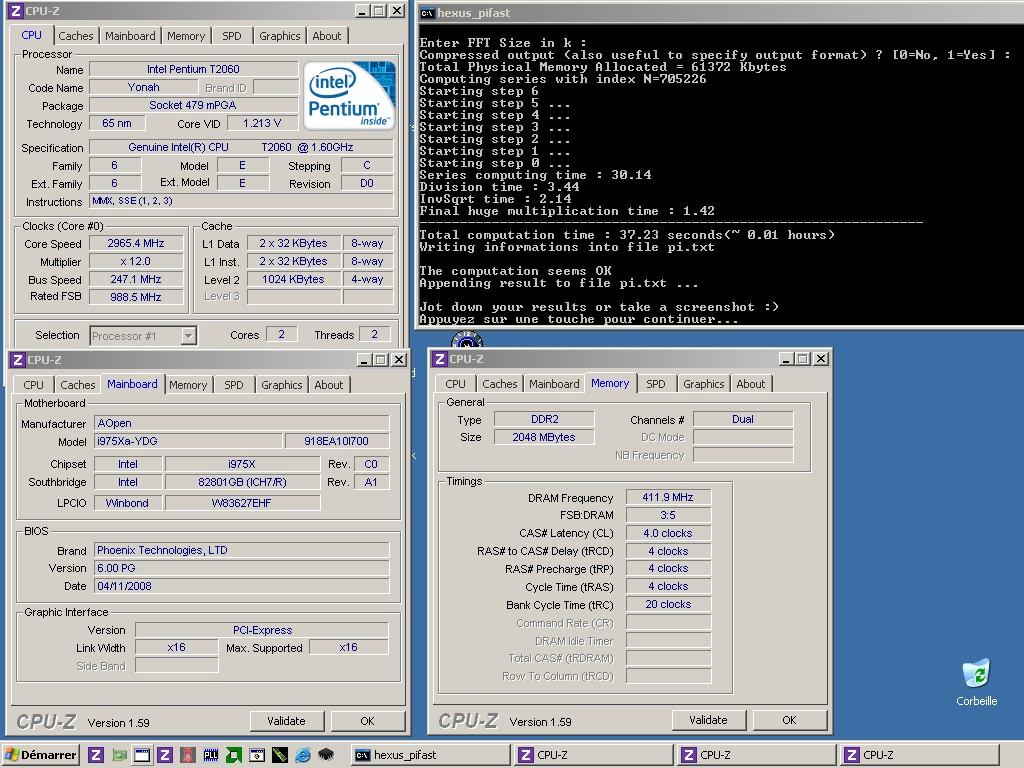Open SPD tab in the Memory window
1024x768 pixels.
click(x=656, y=384)
